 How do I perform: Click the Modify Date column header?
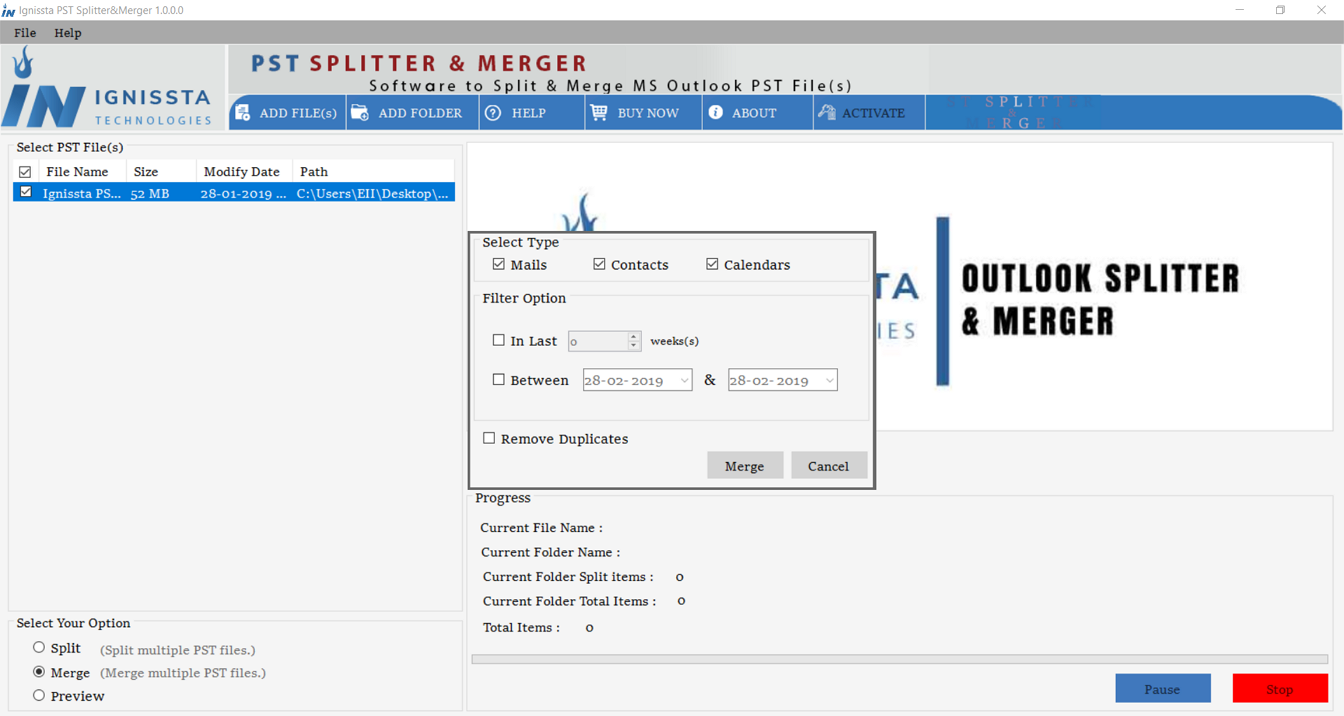click(x=244, y=172)
